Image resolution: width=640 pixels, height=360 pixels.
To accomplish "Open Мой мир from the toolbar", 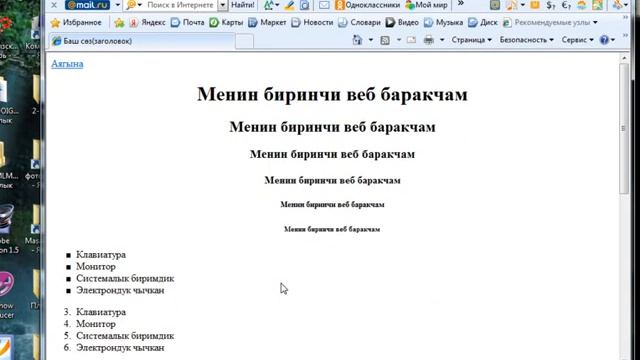I will coord(426,5).
